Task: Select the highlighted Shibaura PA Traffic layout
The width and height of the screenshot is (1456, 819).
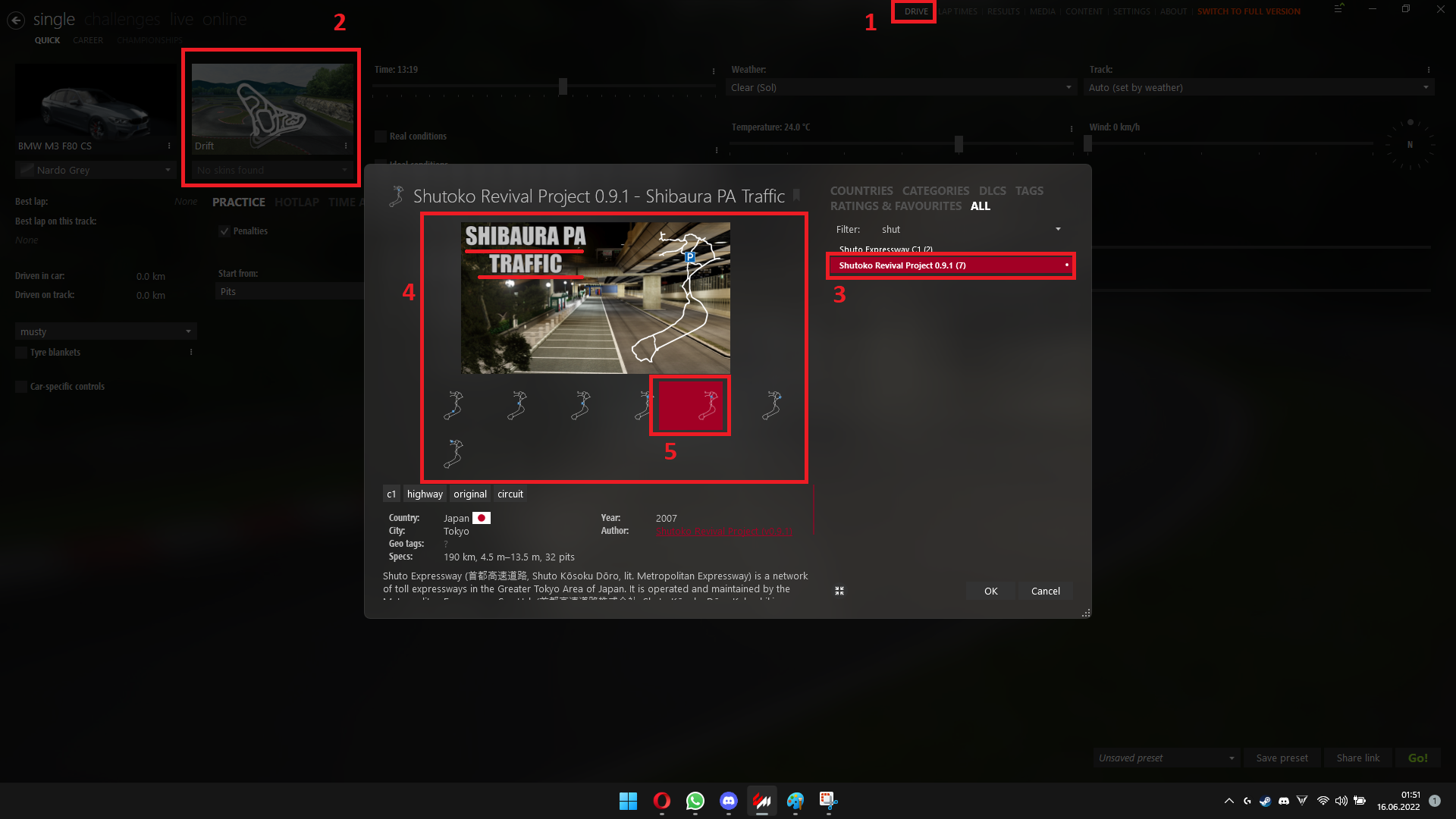Action: tap(690, 405)
